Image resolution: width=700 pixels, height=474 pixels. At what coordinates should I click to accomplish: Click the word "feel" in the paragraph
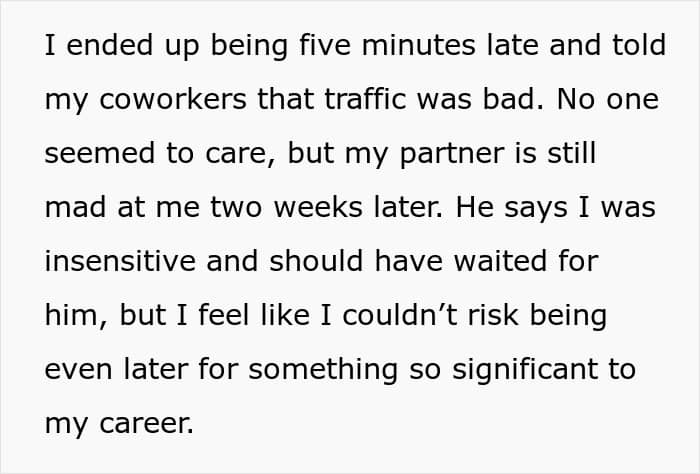pyautogui.click(x=223, y=314)
